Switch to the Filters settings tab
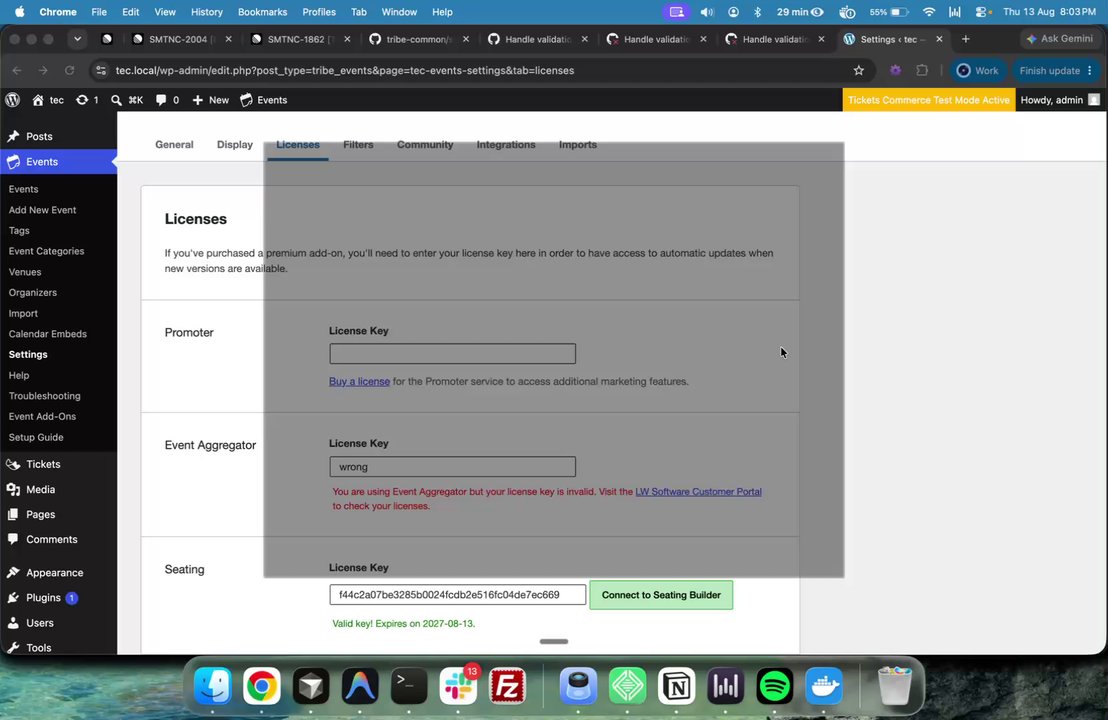 pos(358,144)
